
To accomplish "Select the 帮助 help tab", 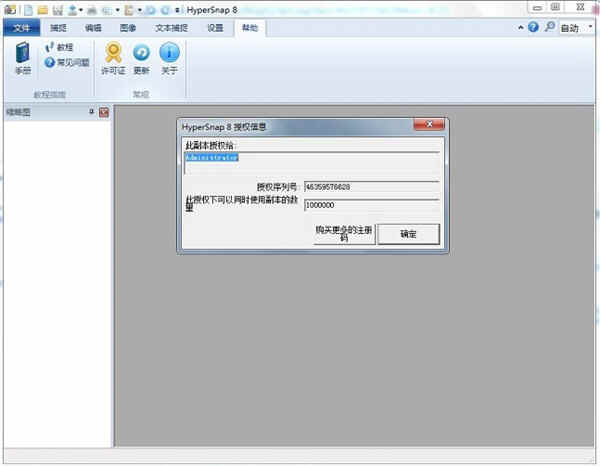I will (x=249, y=28).
